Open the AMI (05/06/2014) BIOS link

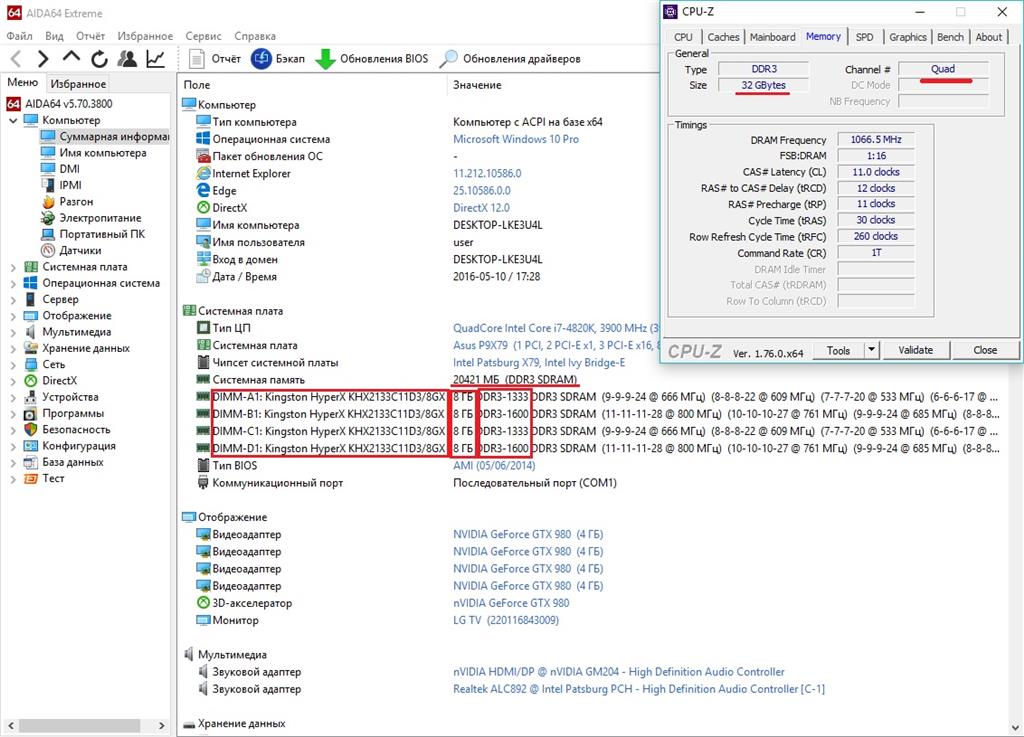coord(494,465)
